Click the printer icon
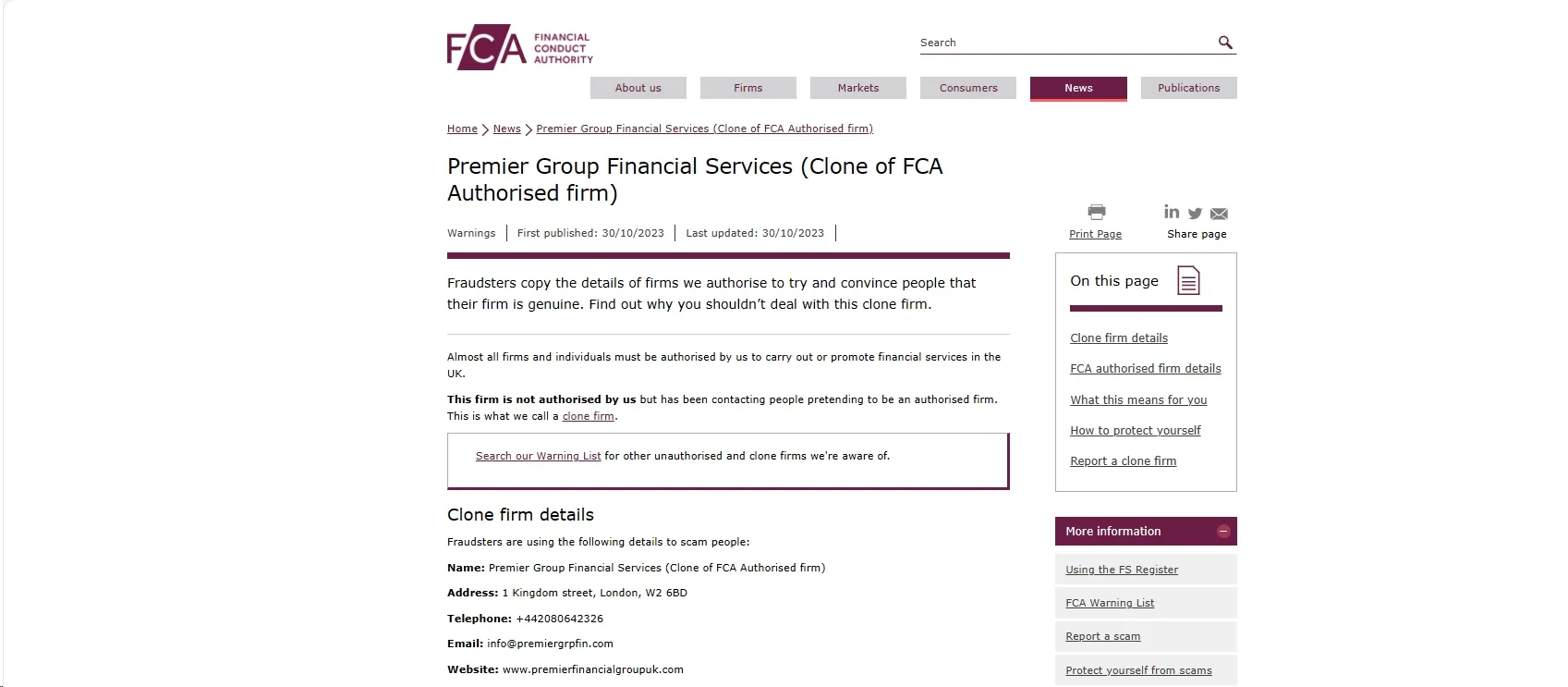 (x=1097, y=212)
